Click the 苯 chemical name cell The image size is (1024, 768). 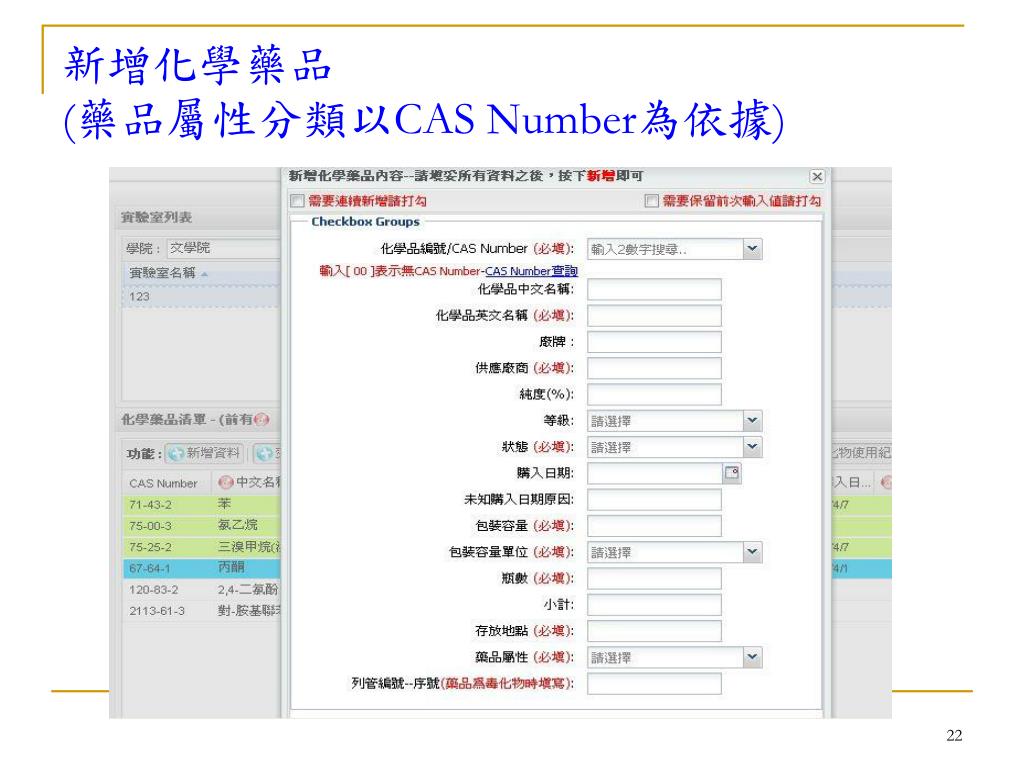[x=225, y=504]
